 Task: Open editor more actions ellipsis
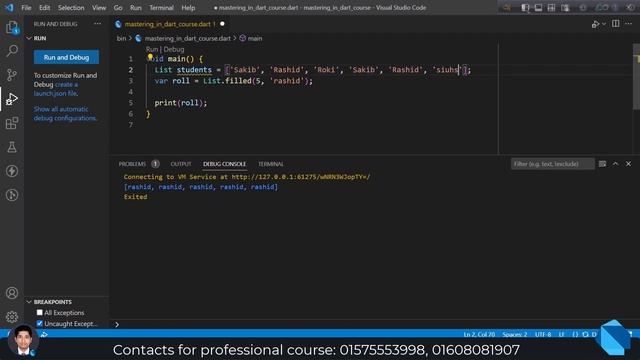click(x=629, y=24)
